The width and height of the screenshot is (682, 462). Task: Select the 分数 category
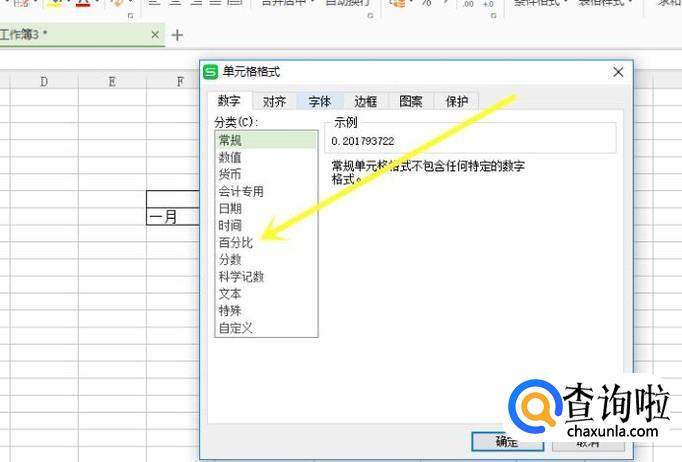(230, 260)
